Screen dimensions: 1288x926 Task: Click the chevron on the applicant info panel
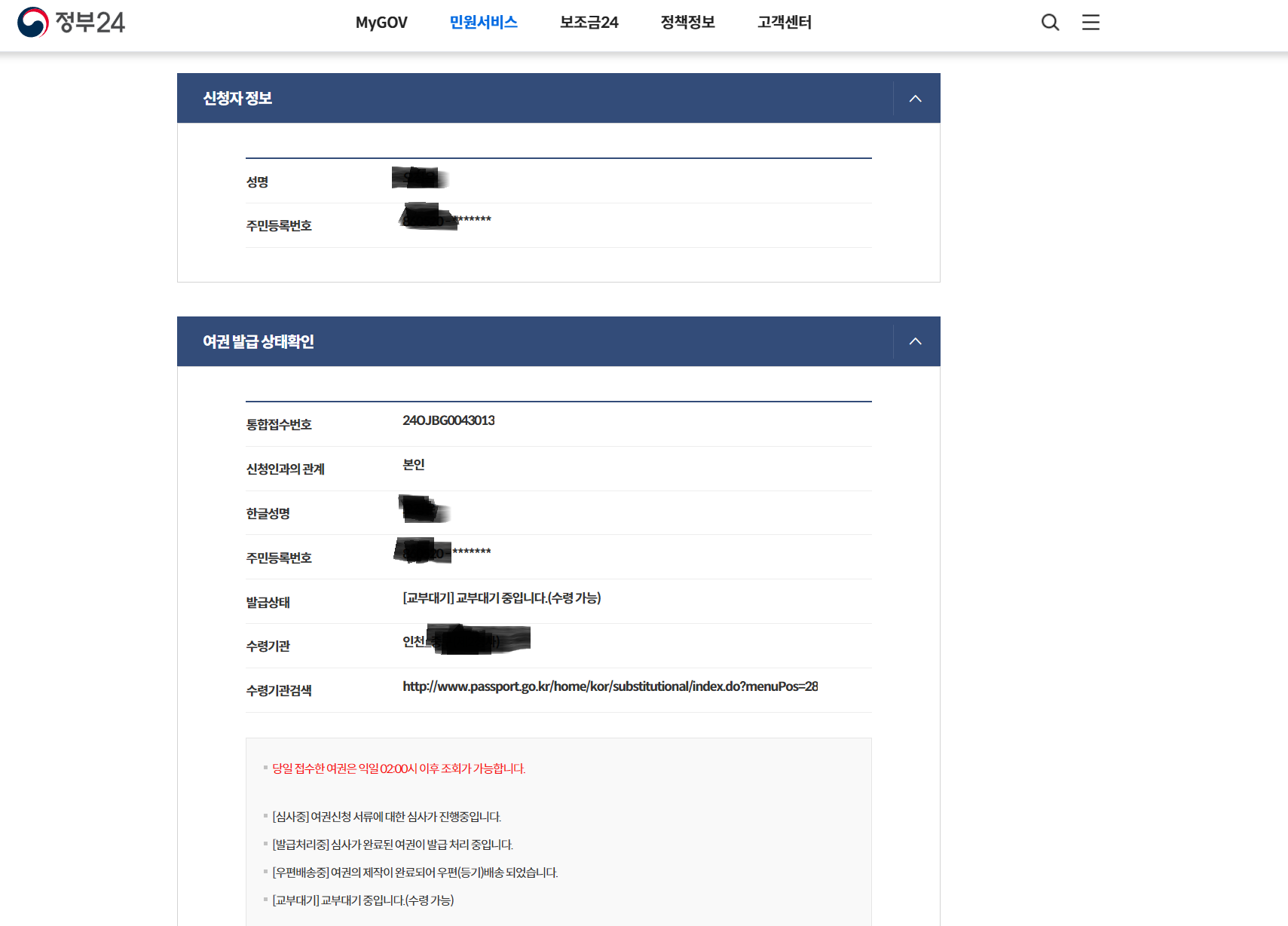pyautogui.click(x=916, y=98)
